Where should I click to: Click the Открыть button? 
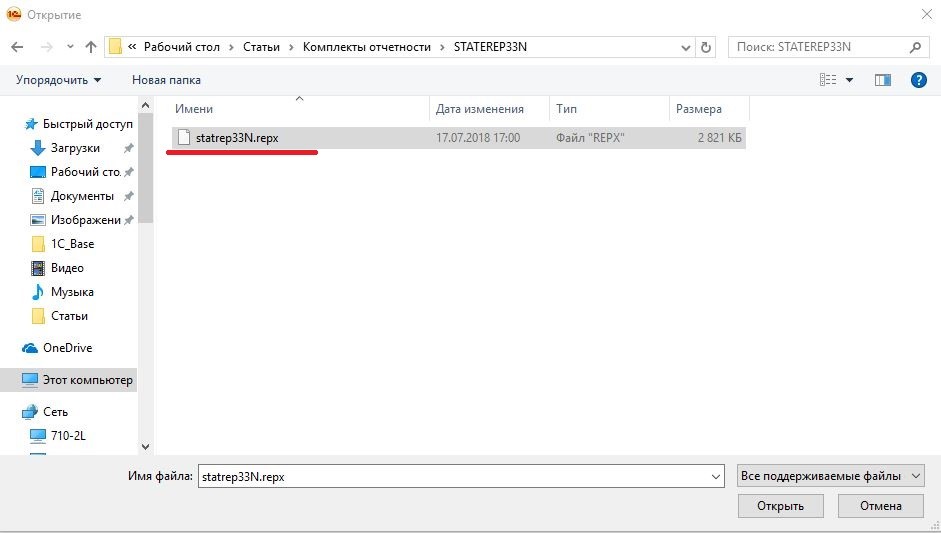pos(780,506)
